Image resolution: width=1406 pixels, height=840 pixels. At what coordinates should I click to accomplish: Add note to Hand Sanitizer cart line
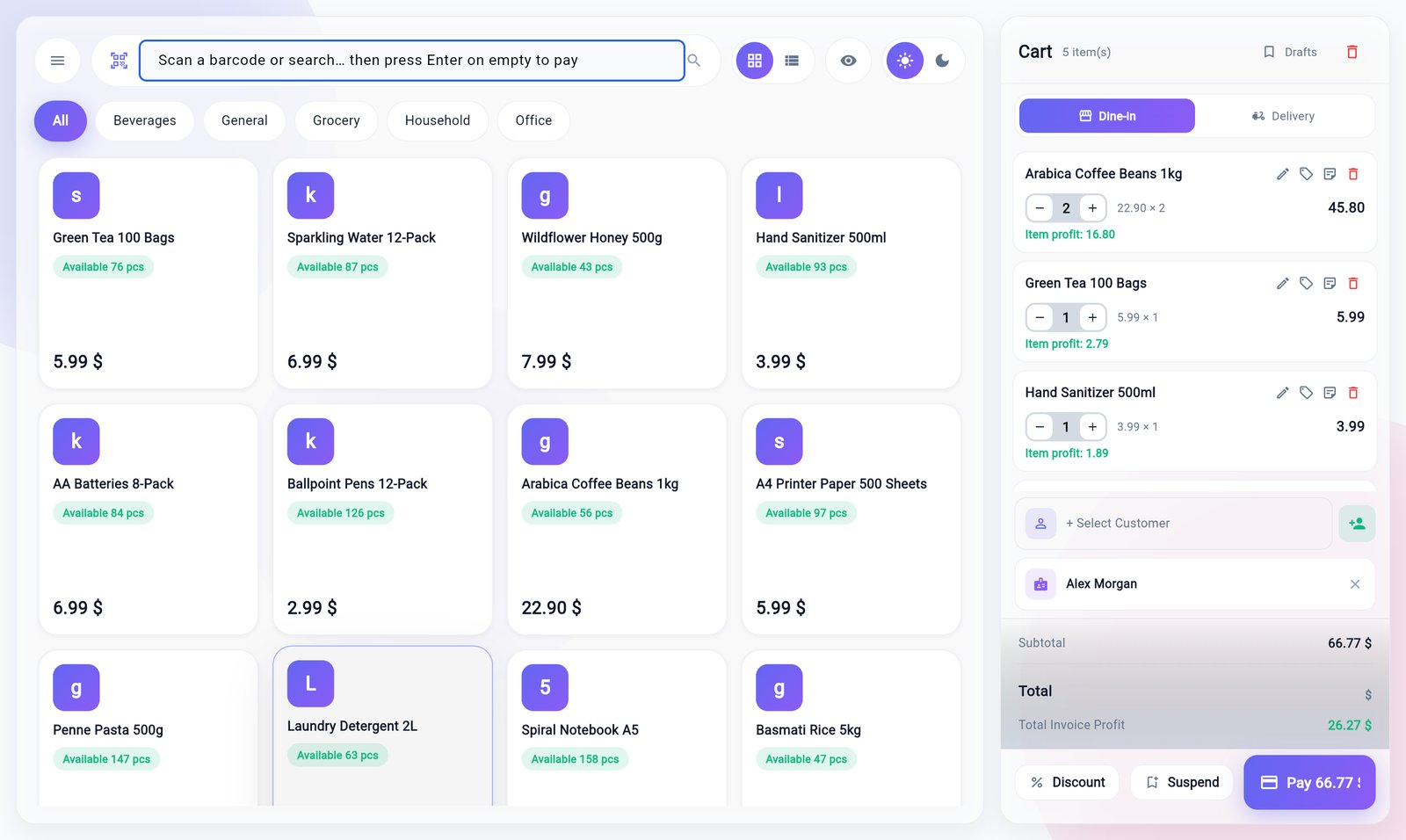(1330, 393)
